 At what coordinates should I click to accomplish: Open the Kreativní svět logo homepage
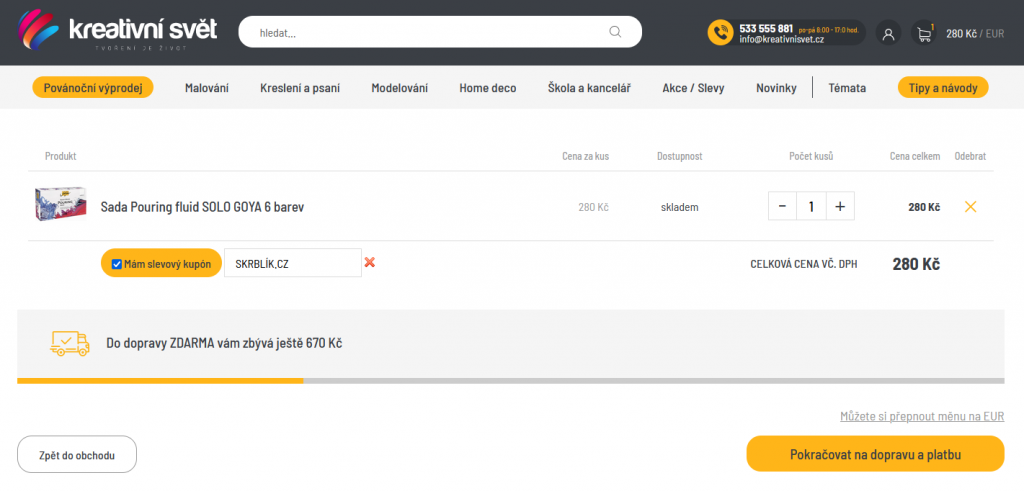click(118, 31)
